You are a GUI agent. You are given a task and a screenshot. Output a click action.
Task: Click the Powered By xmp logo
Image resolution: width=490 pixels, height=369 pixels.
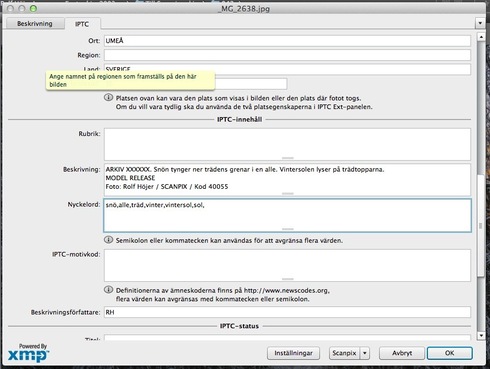29,353
